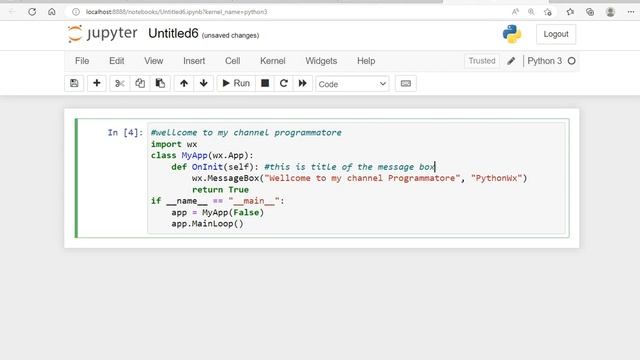The height and width of the screenshot is (360, 640).
Task: Click the wx.MessageBox code line
Action: point(360,178)
